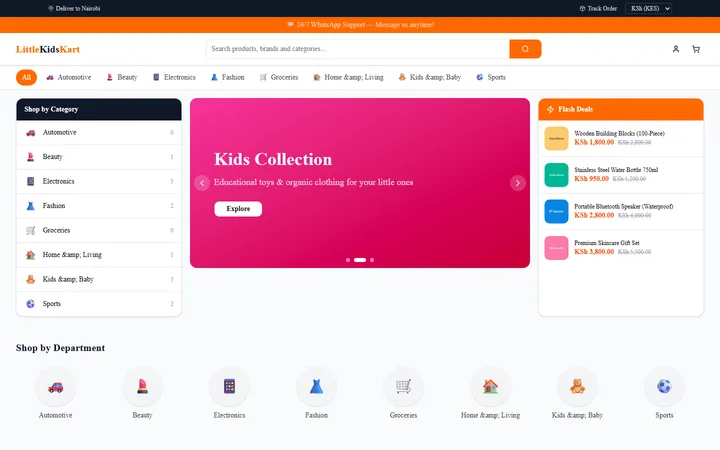Open Sports in the Shop by Category sidebar
The height and width of the screenshot is (450, 720).
coord(99,304)
